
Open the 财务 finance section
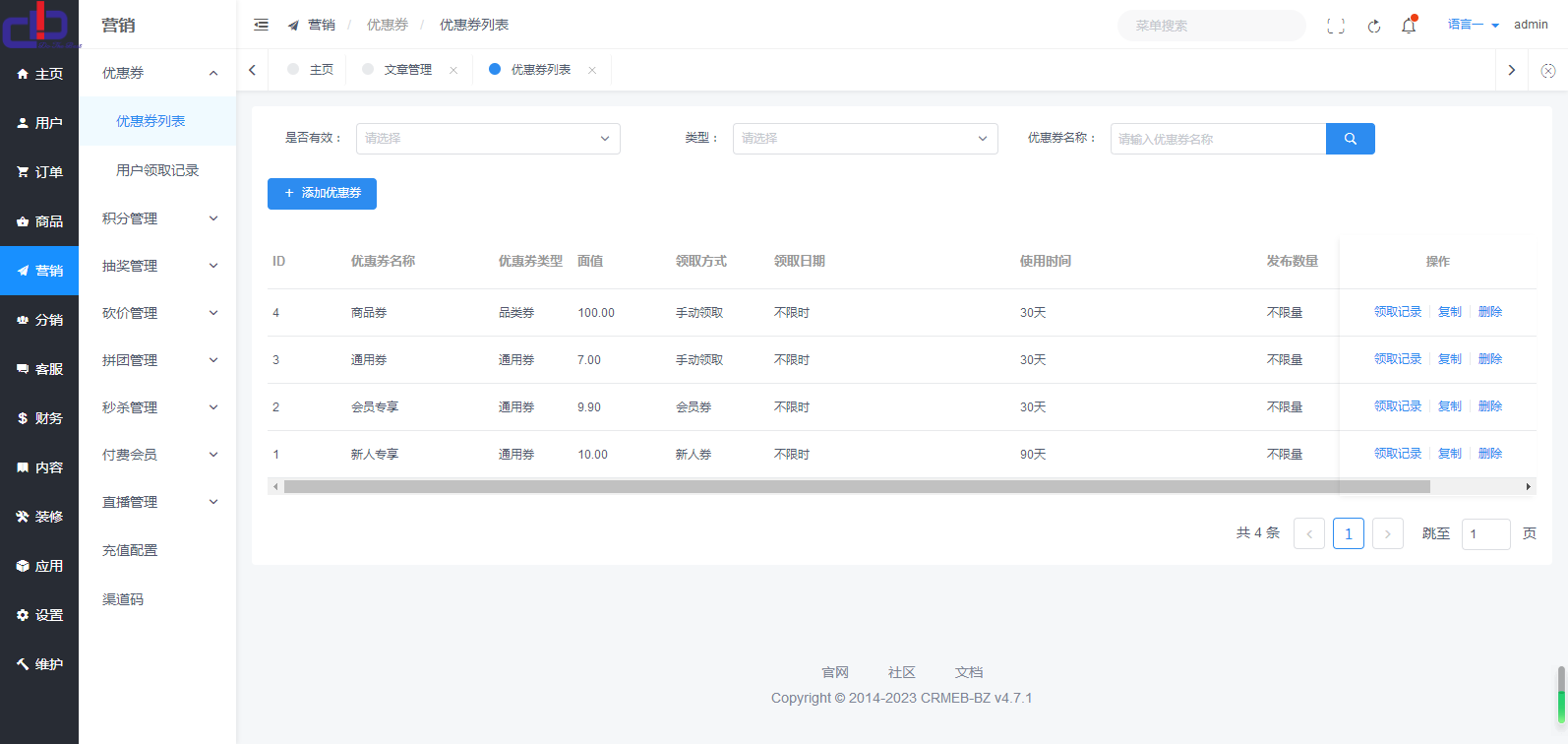tap(39, 418)
